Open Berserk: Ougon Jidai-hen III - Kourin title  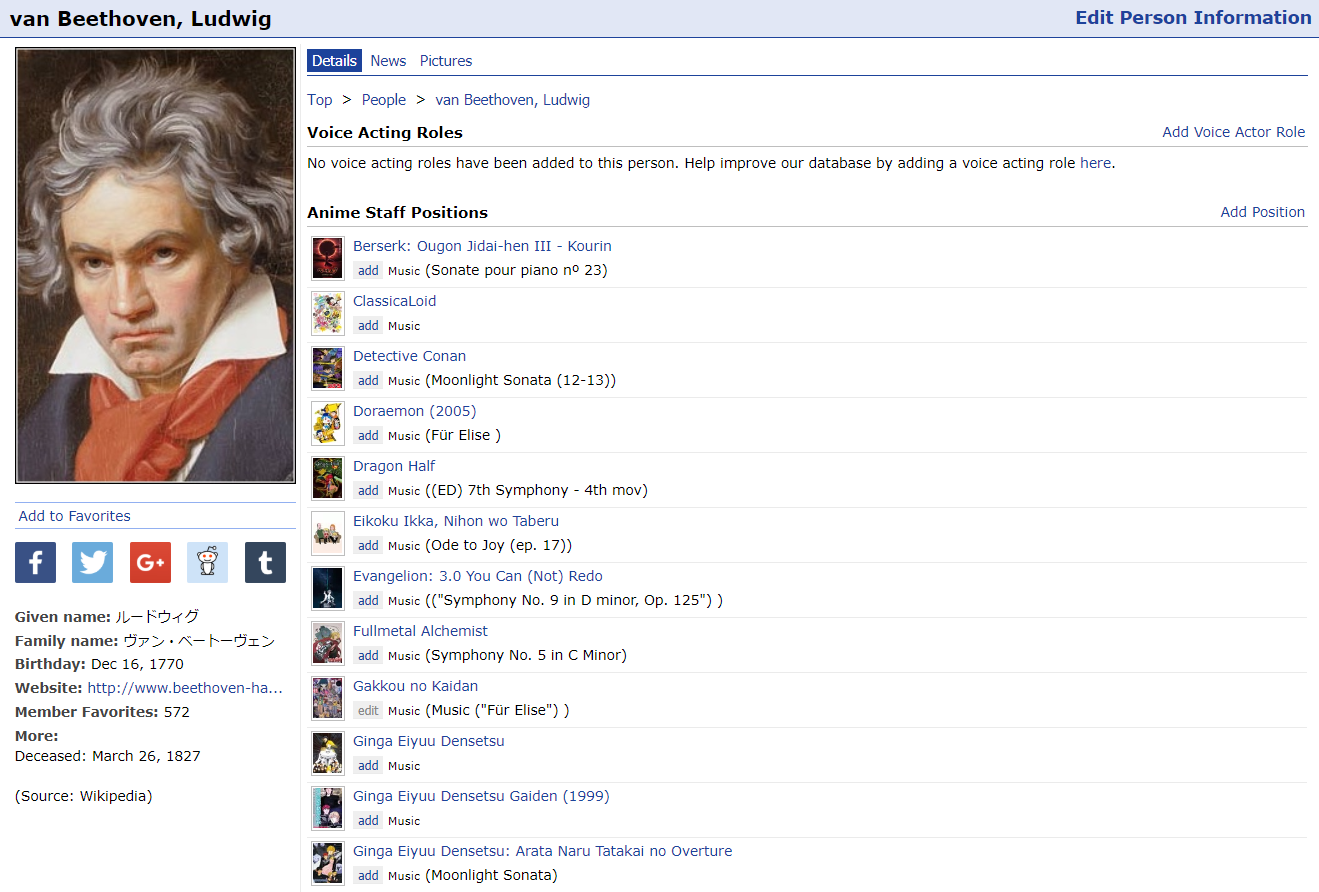coord(482,246)
